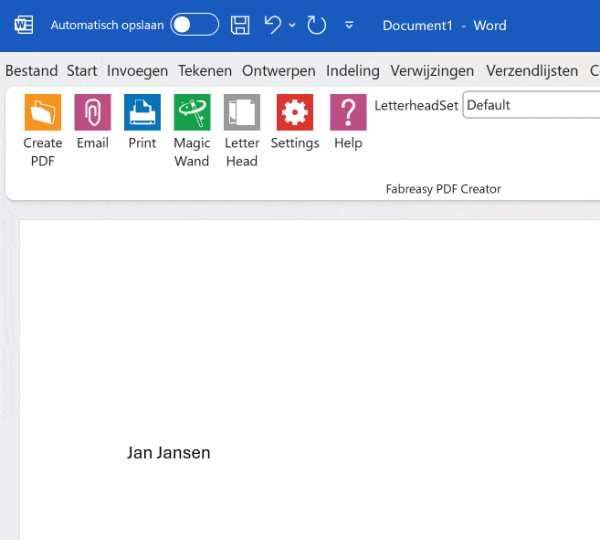Expand the Undo history dropdown arrow

point(292,26)
